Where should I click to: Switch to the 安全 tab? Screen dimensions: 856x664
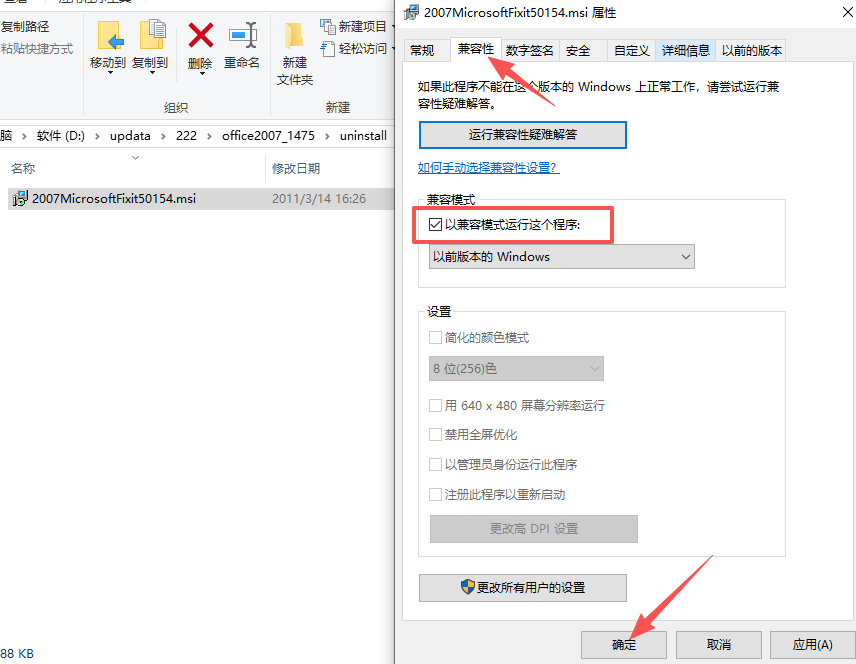coord(578,51)
